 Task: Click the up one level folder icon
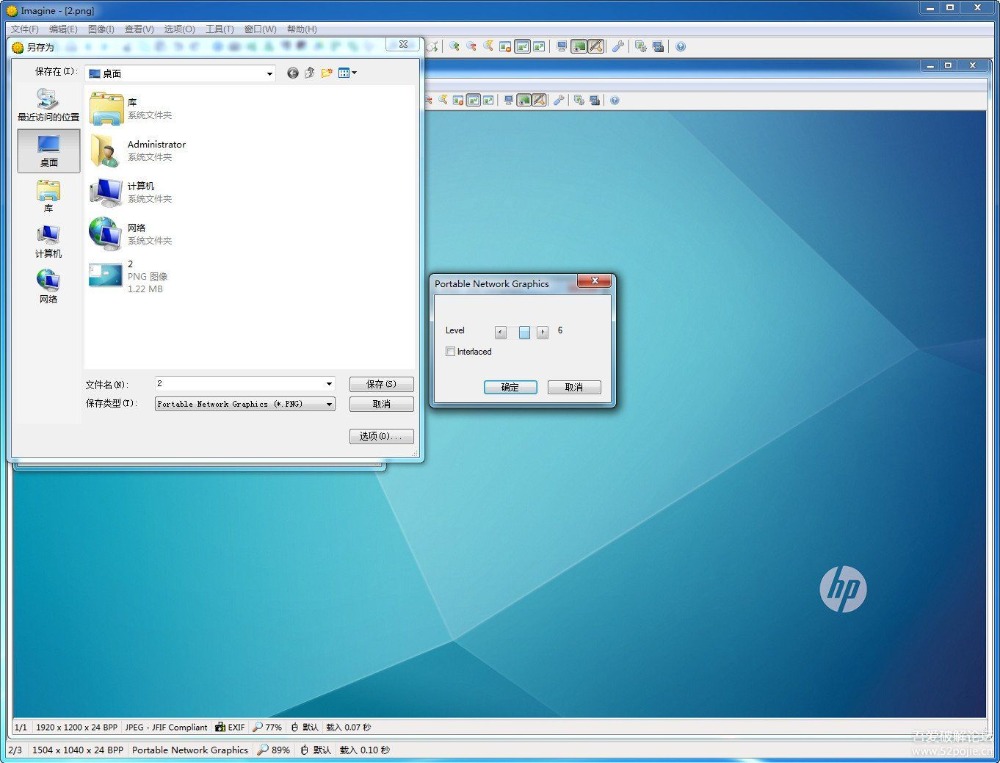(x=309, y=73)
